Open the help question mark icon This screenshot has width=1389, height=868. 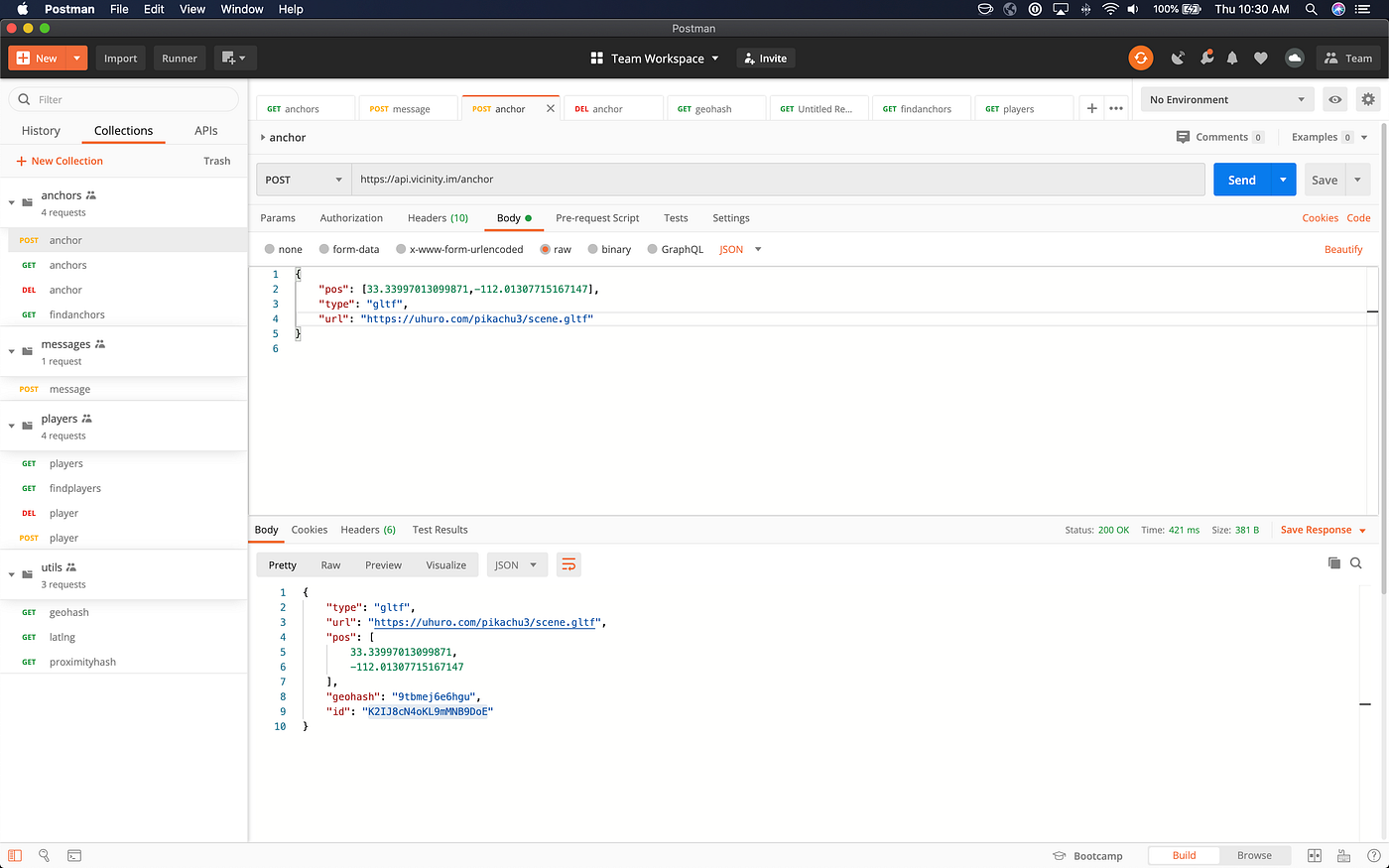(x=1374, y=855)
